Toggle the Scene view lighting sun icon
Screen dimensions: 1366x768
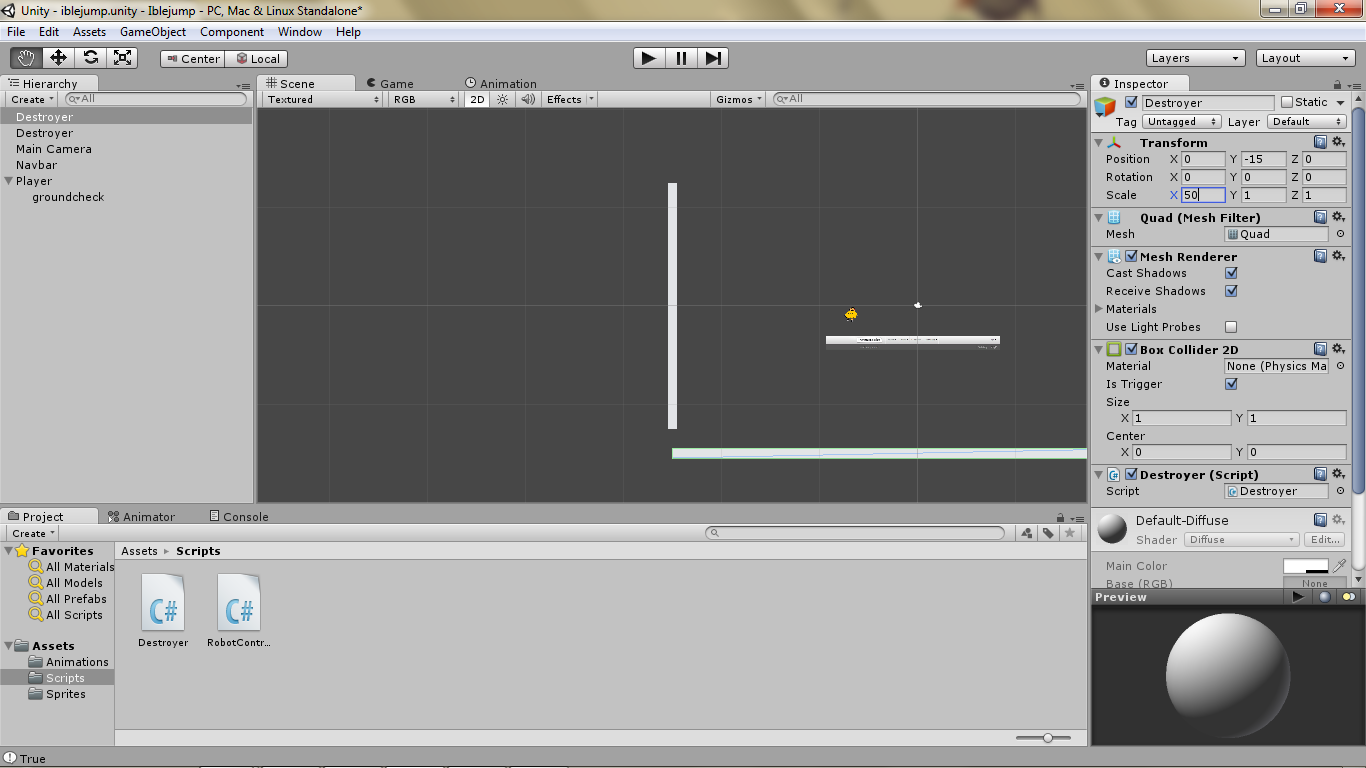point(500,99)
